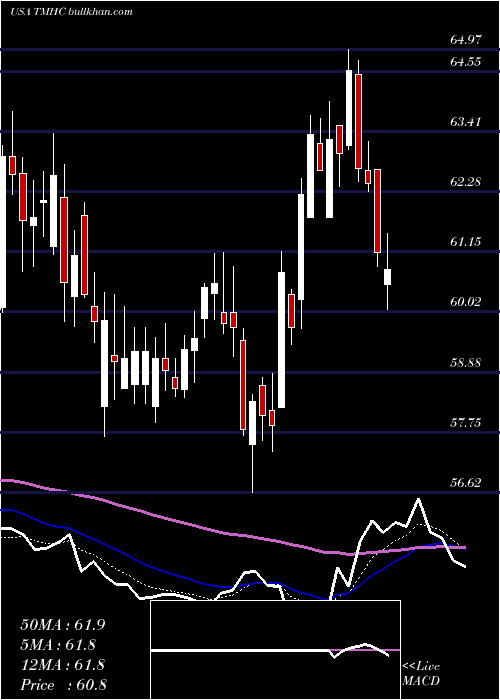The image size is (500, 700).
Task: Click the 62.28 price level label
Action: click(x=466, y=182)
